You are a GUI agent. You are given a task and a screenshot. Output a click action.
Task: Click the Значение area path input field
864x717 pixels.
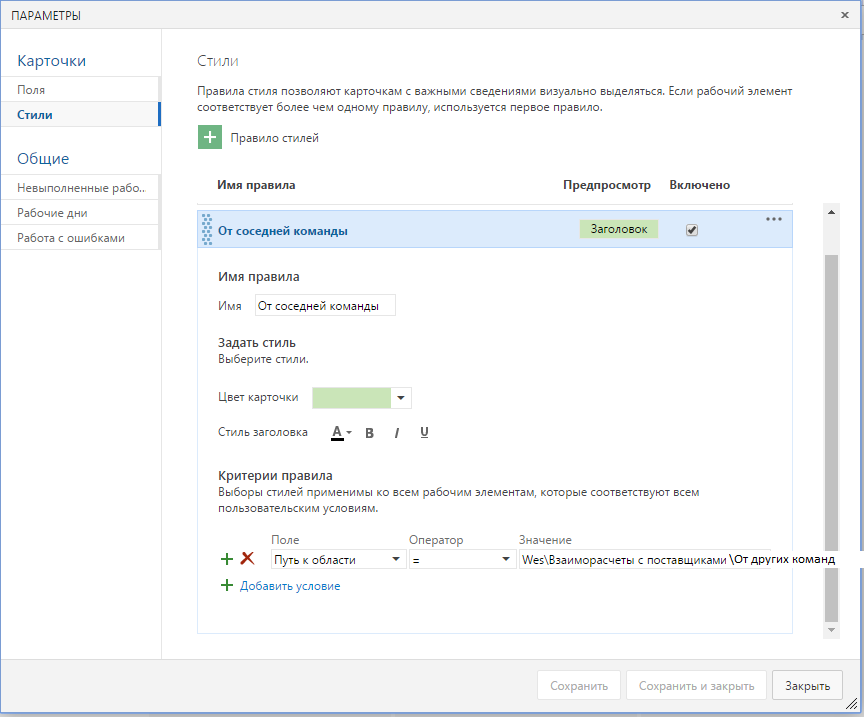(x=645, y=559)
